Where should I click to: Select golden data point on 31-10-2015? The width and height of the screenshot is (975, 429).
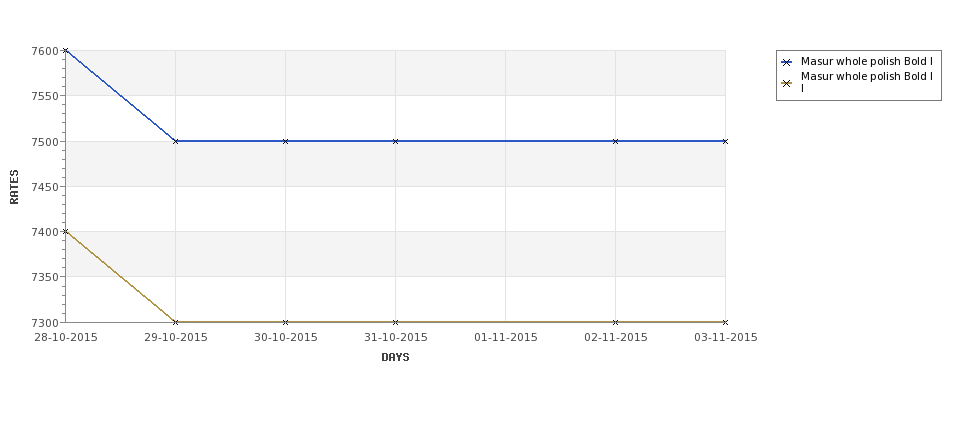395,322
